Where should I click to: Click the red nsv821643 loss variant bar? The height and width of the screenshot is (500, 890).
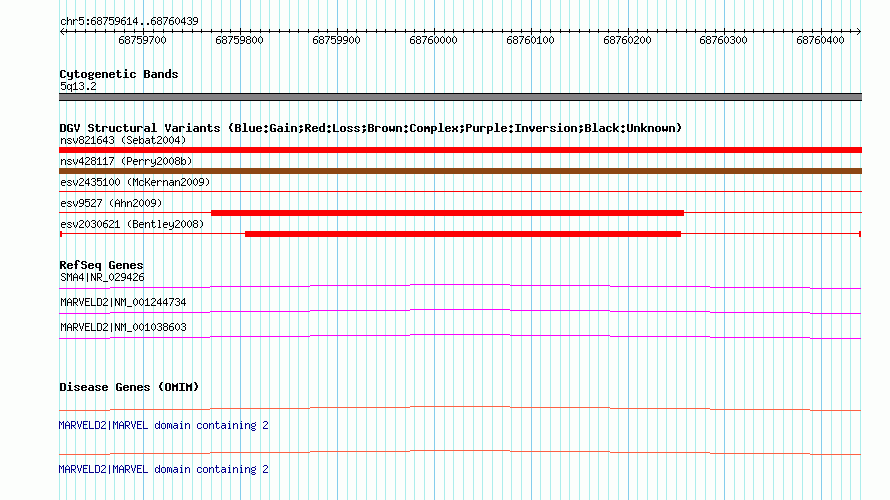[x=460, y=150]
